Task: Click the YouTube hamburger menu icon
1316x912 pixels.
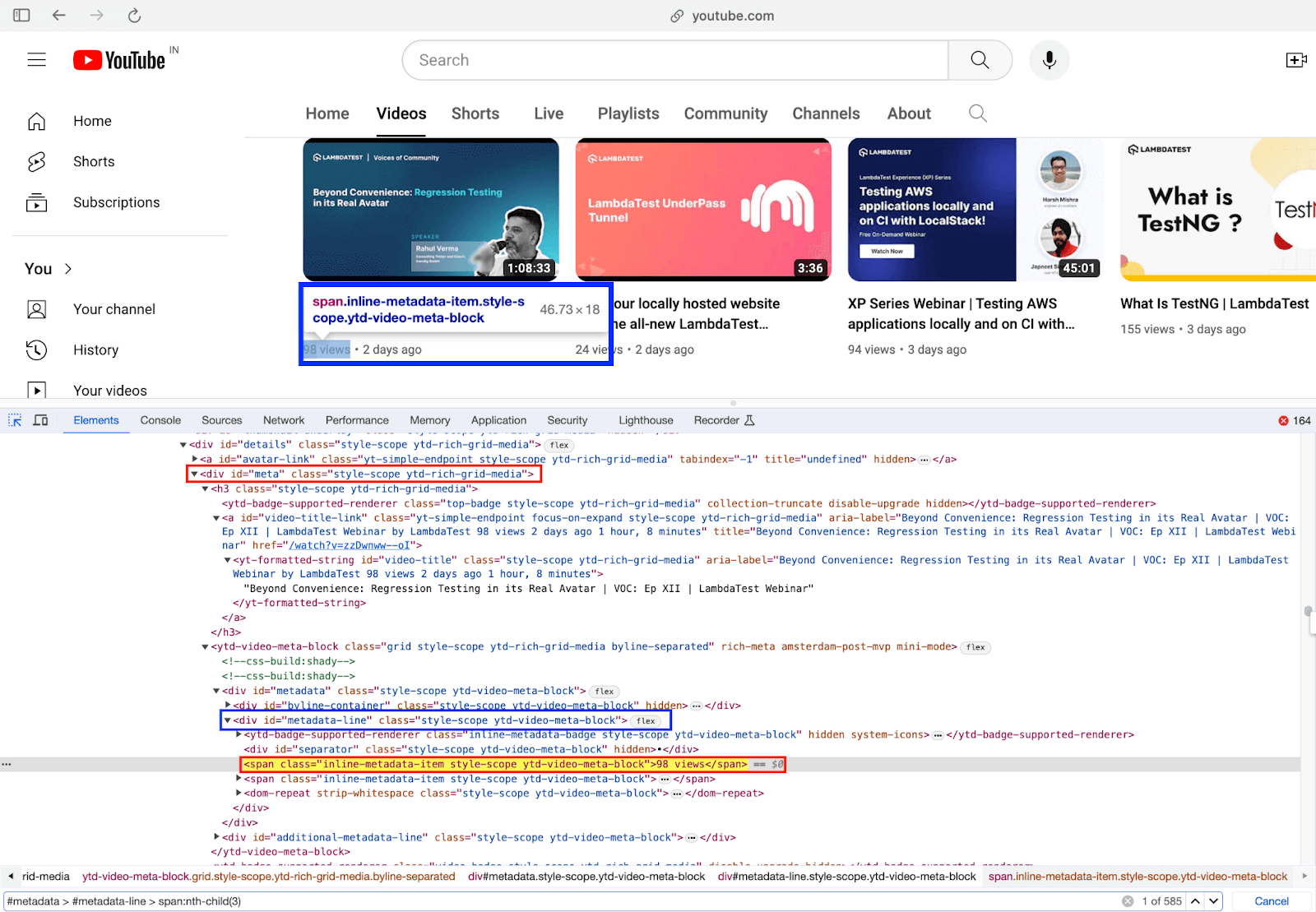Action: [36, 60]
